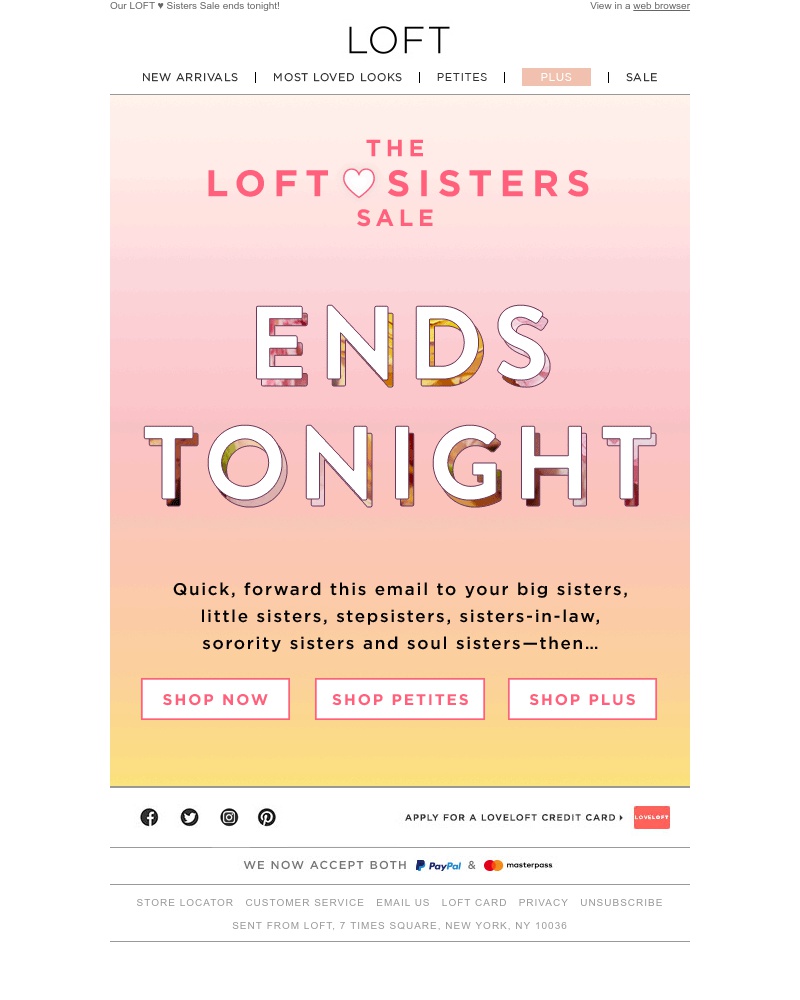The image size is (800, 1000).
Task: Go to MOST LOVED LOOKS section
Action: point(337,77)
